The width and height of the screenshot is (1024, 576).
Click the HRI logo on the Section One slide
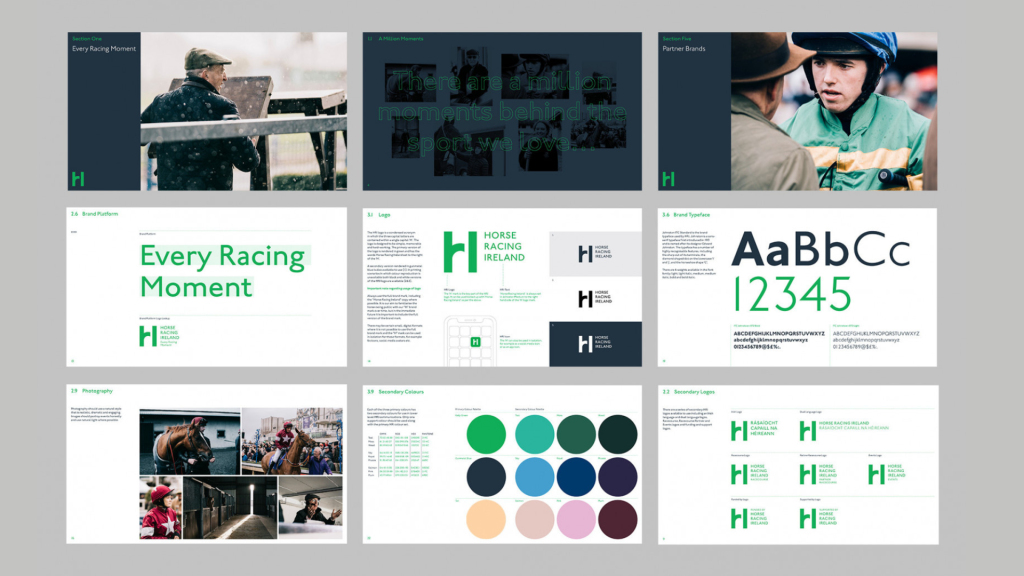[76, 178]
